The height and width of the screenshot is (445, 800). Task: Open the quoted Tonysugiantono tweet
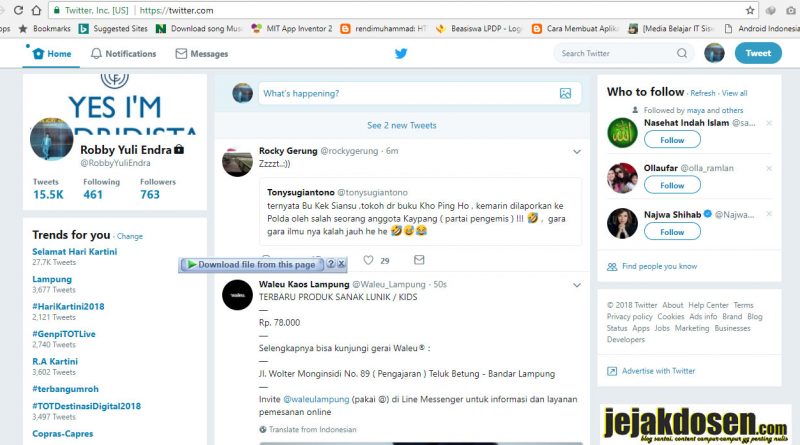(x=420, y=212)
